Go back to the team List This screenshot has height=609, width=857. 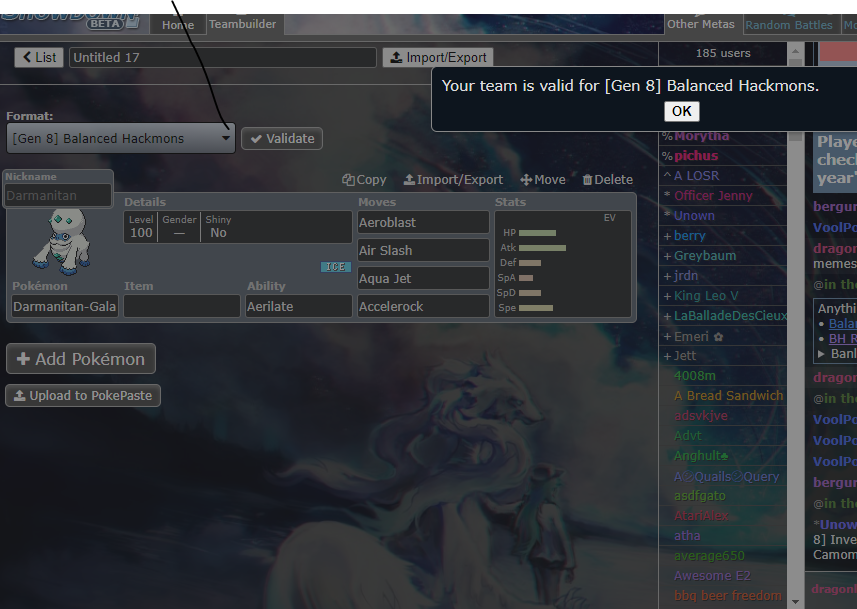point(39,57)
